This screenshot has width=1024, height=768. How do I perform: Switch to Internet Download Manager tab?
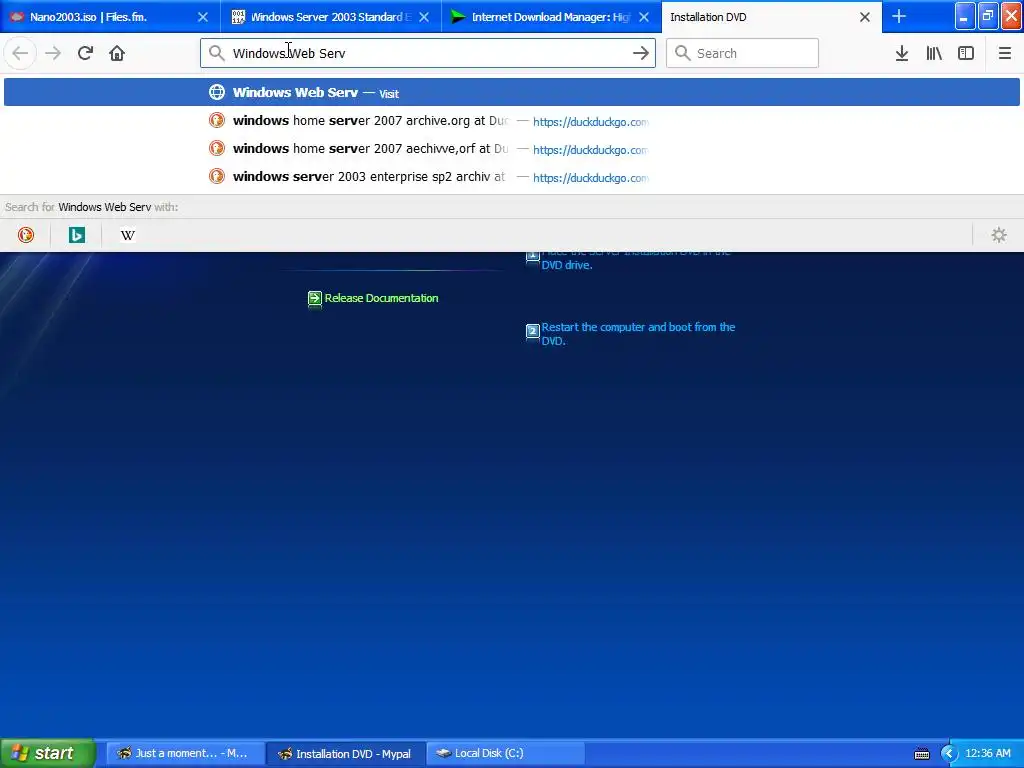tap(551, 17)
